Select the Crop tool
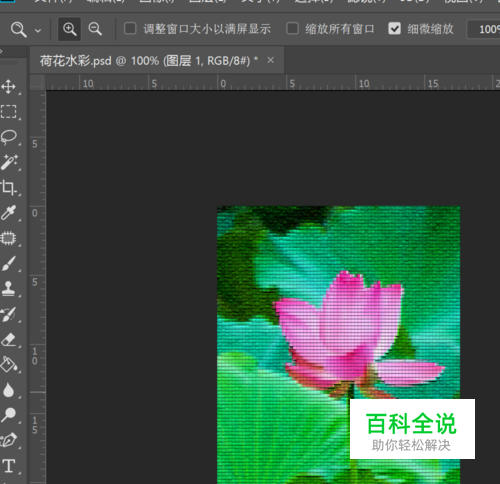This screenshot has width=500, height=484. (9, 188)
